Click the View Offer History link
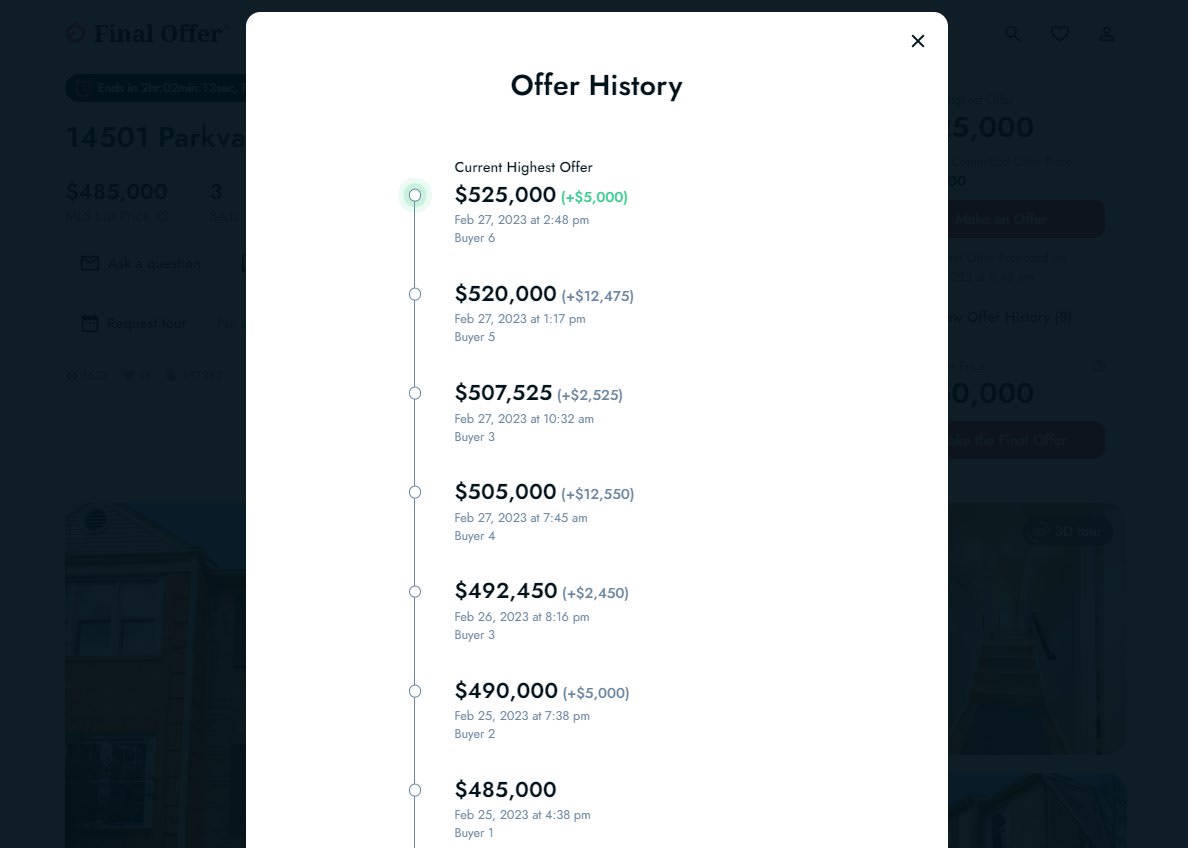This screenshot has width=1188, height=848. click(x=1010, y=318)
